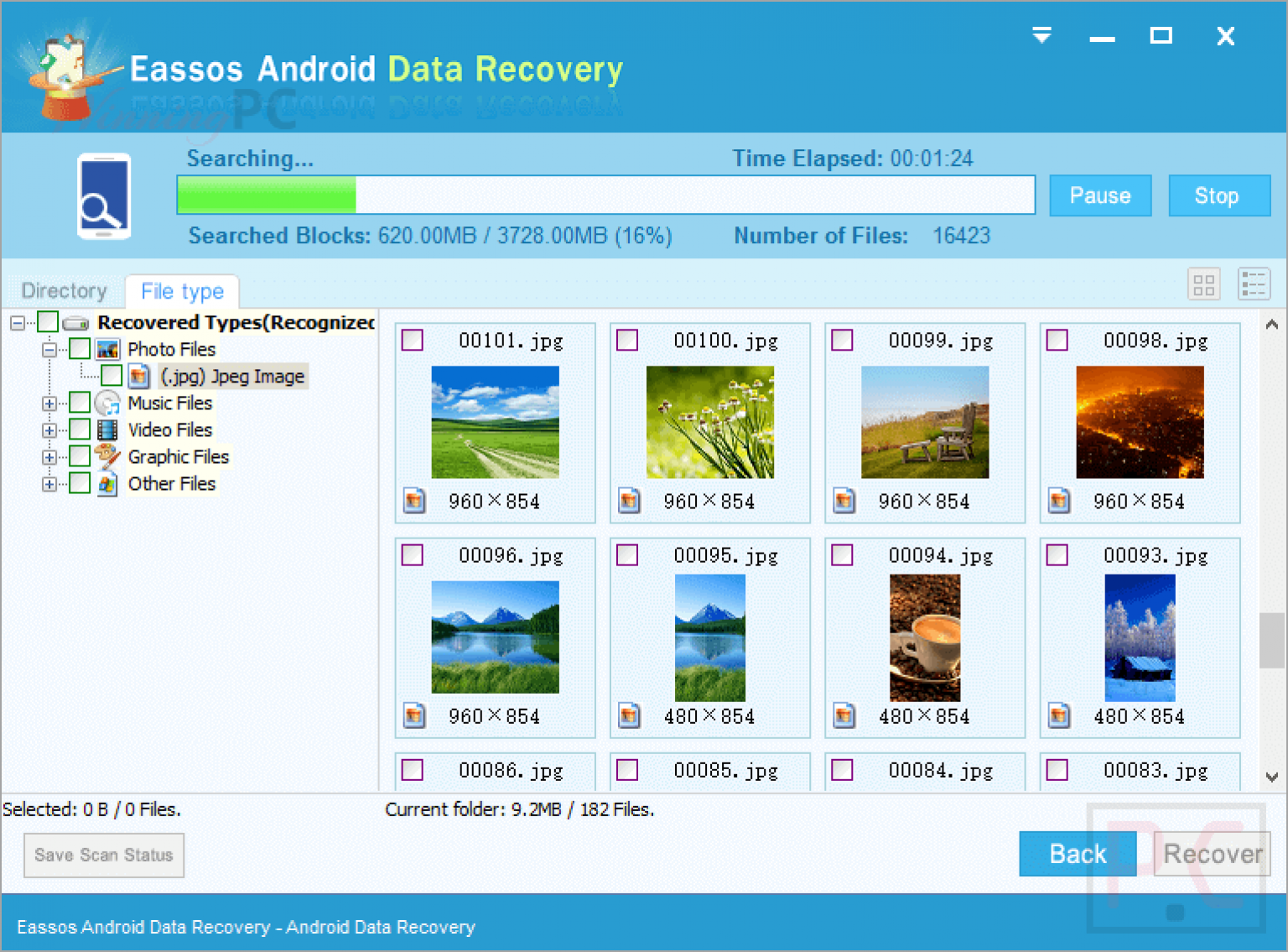Click the phone search icon
This screenshot has width=1288, height=952.
[104, 196]
